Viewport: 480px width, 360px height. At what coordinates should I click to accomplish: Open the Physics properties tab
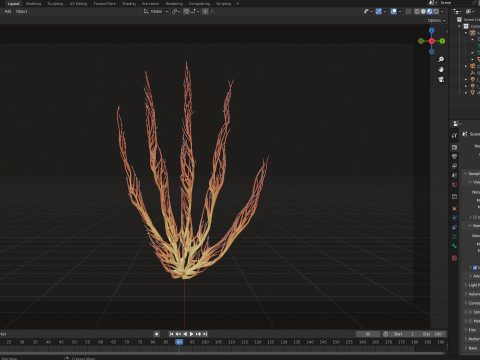pos(454,218)
